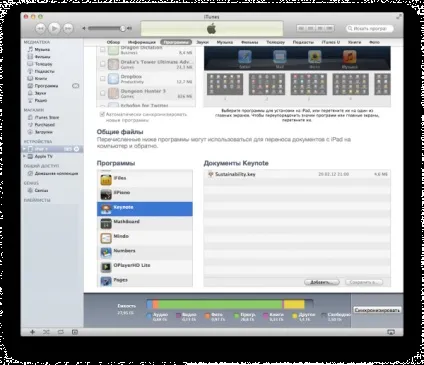This screenshot has height=365, width=424.
Task: Select the second iPad home screen thumbnail
Action: pyautogui.click(x=267, y=84)
